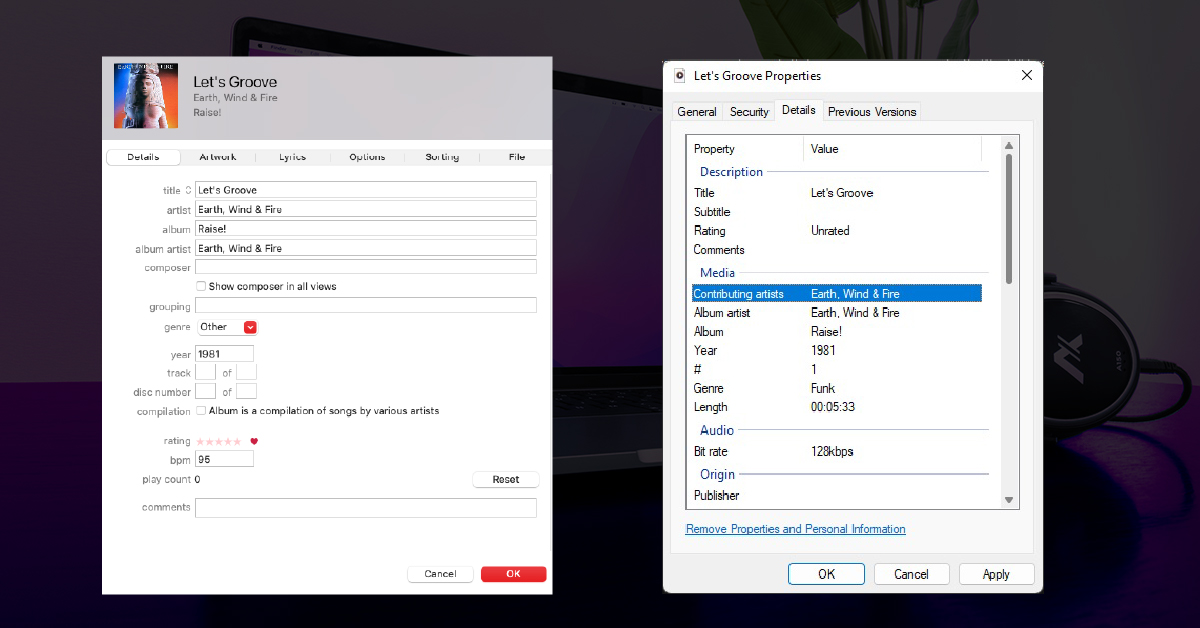The image size is (1200, 628).
Task: Click the composer input field
Action: coord(365,267)
